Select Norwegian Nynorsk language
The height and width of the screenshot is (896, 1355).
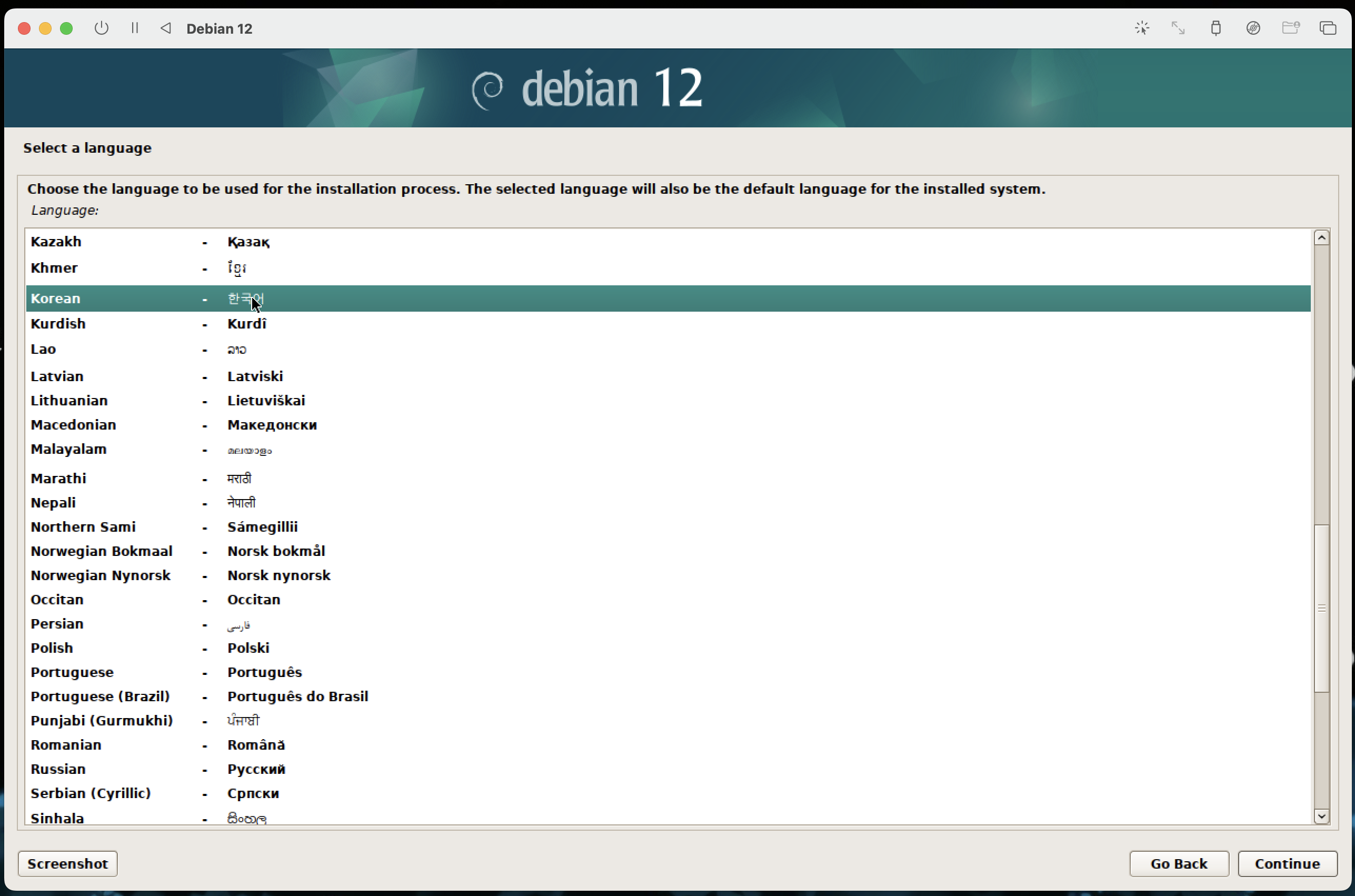(x=668, y=575)
